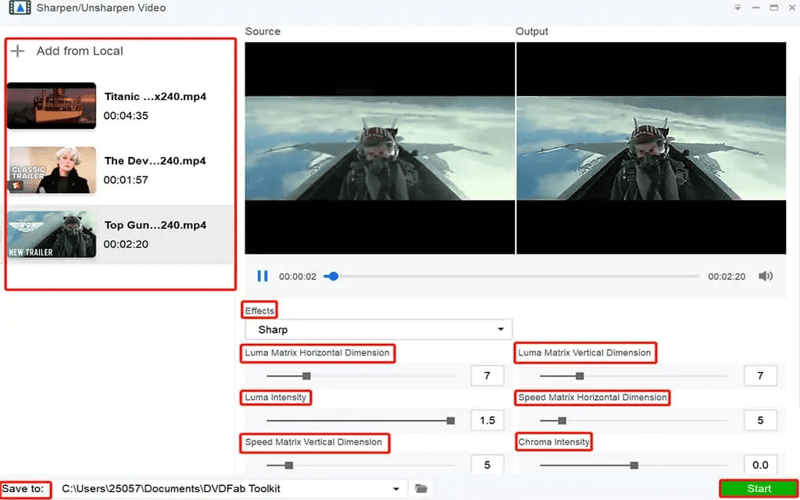This screenshot has height=500, width=800.
Task: Click the Luma Intensity slider handle
Action: [450, 421]
